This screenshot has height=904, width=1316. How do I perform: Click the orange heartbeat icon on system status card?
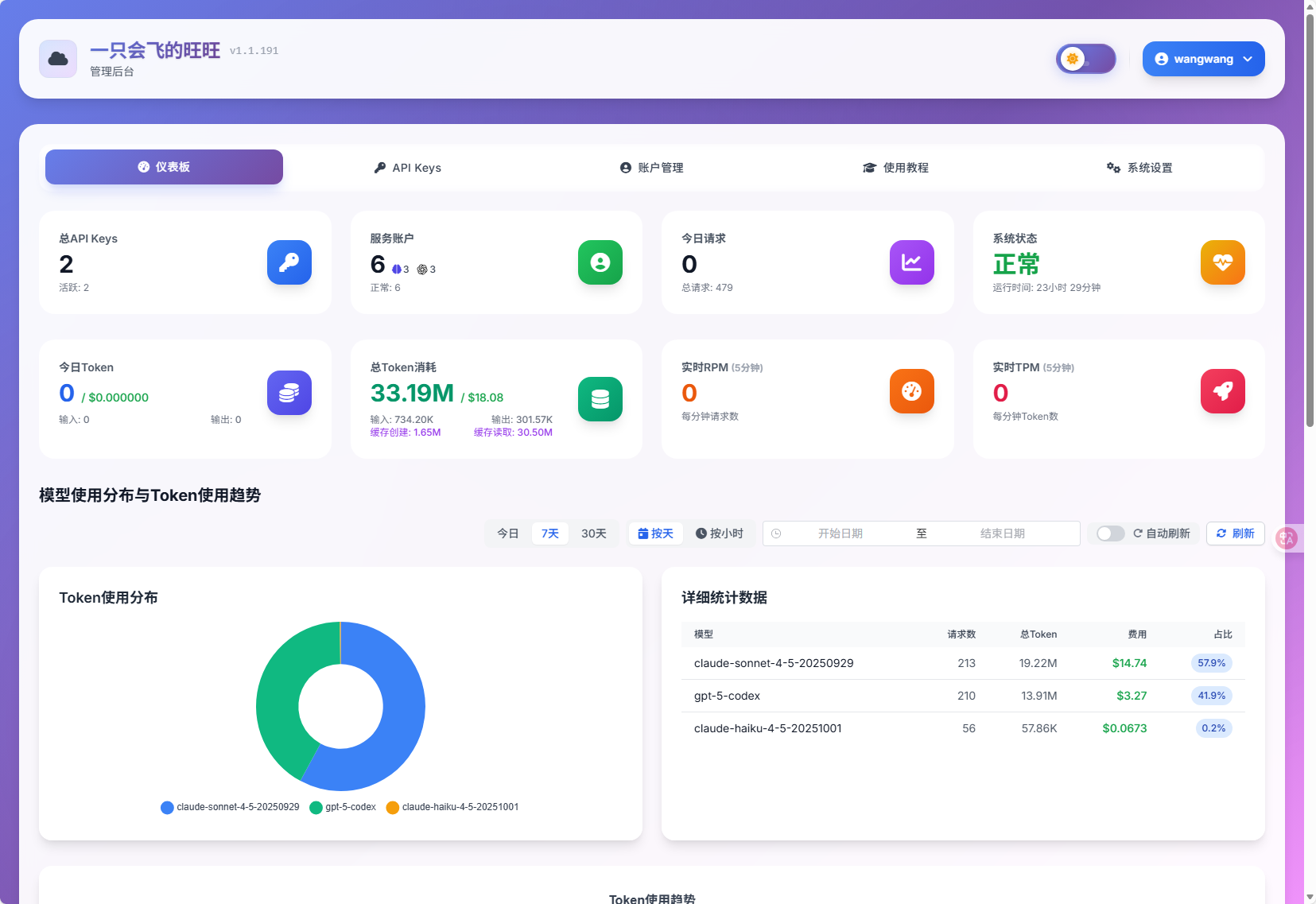click(1222, 262)
